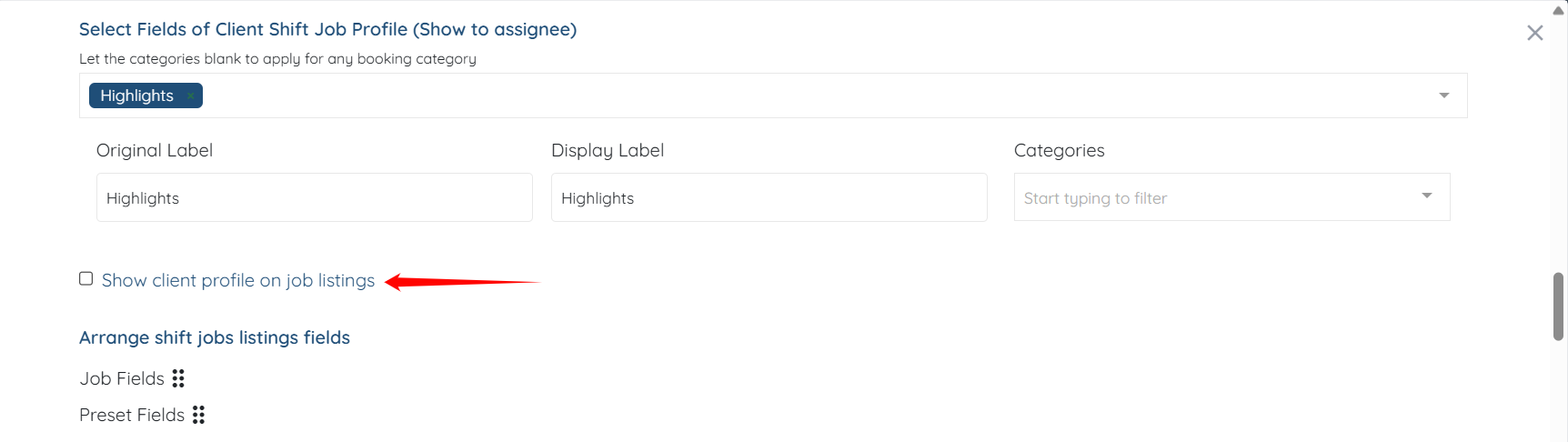Click the Job Fields item label
Viewport: 1568px width, 442px height.
tap(122, 378)
